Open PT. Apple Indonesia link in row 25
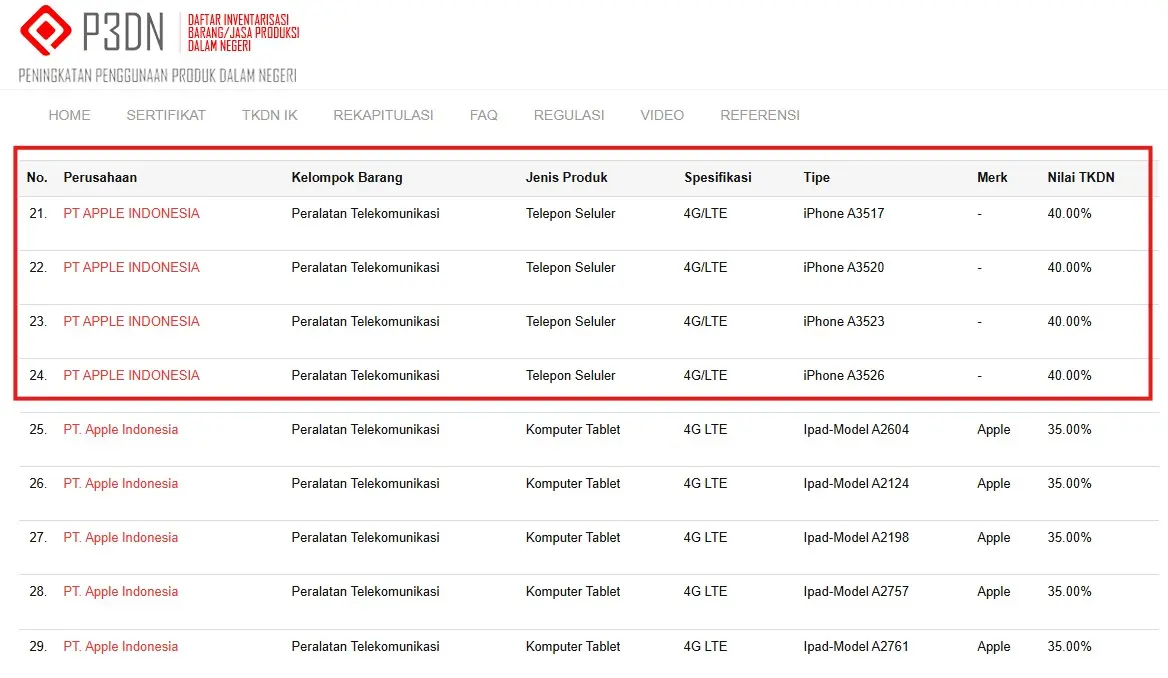The width and height of the screenshot is (1168, 678). point(120,429)
